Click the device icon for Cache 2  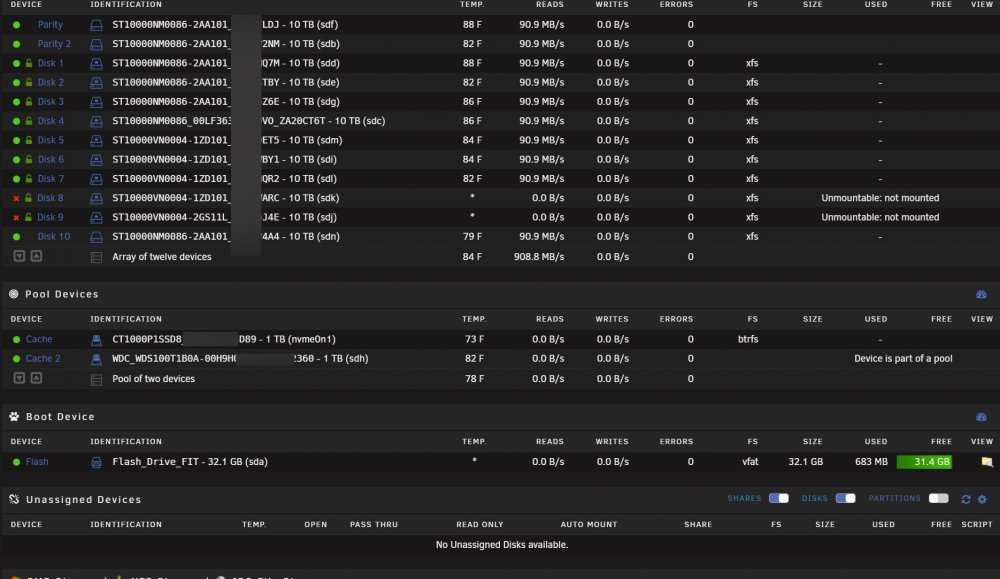96,359
